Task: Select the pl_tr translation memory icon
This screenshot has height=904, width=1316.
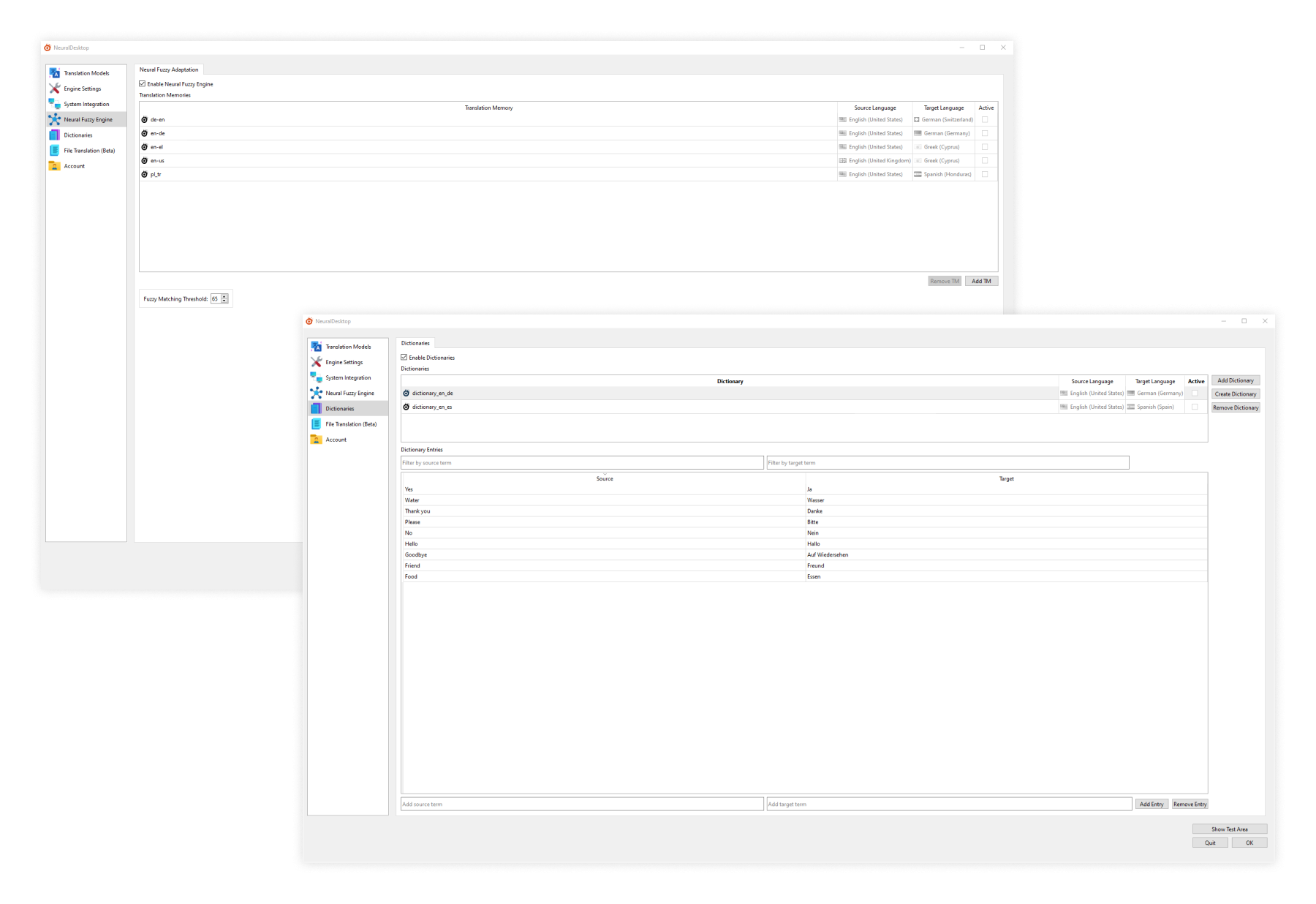Action: tap(145, 174)
